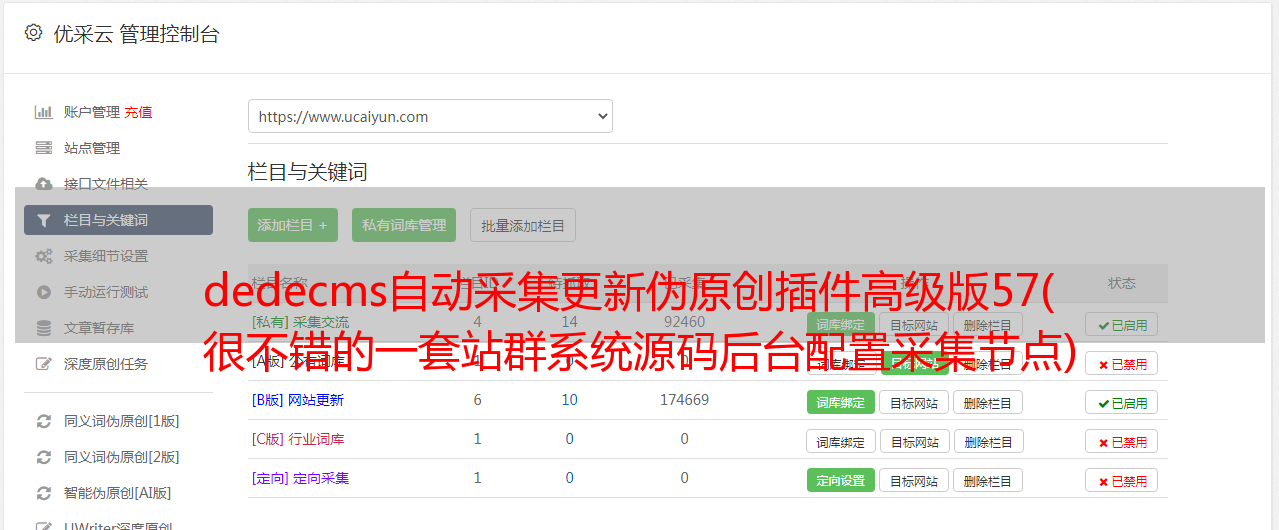
Task: Toggle 已启用 status of 网站更新 row
Action: [1122, 402]
